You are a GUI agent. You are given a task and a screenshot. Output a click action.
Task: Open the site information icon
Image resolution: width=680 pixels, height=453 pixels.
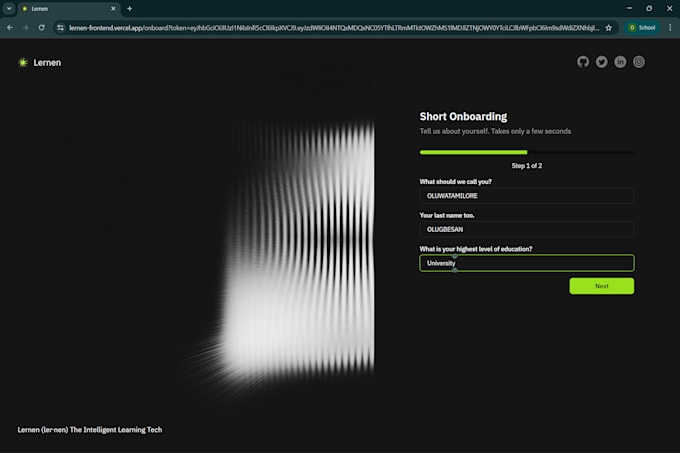[x=61, y=28]
